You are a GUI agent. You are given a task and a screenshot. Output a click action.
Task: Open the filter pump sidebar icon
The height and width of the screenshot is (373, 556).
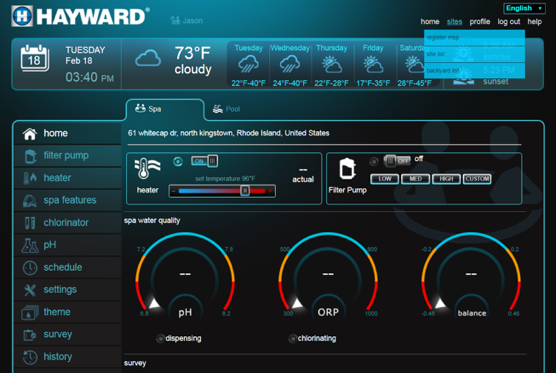tap(30, 156)
